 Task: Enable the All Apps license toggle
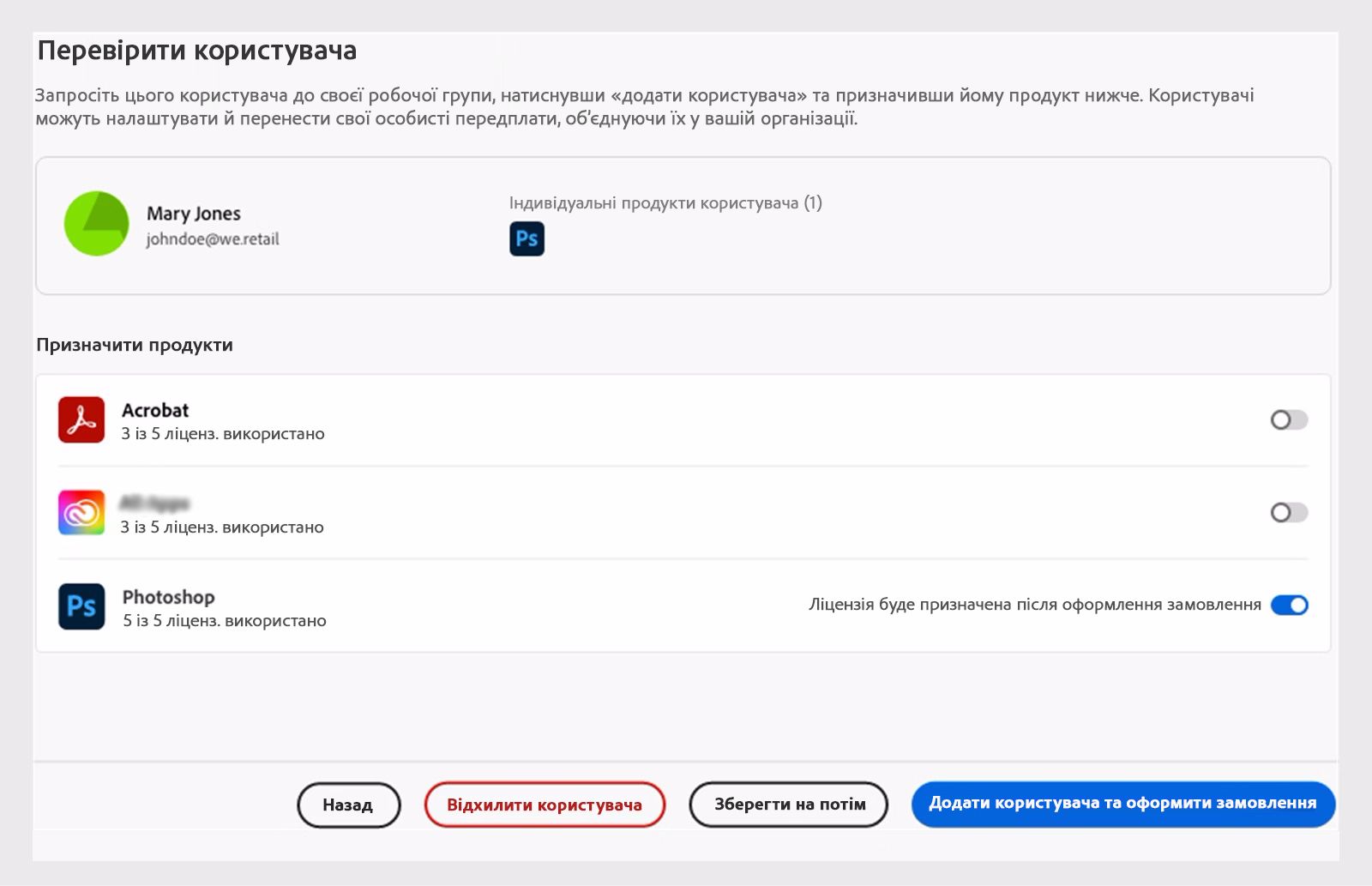pos(1289,512)
